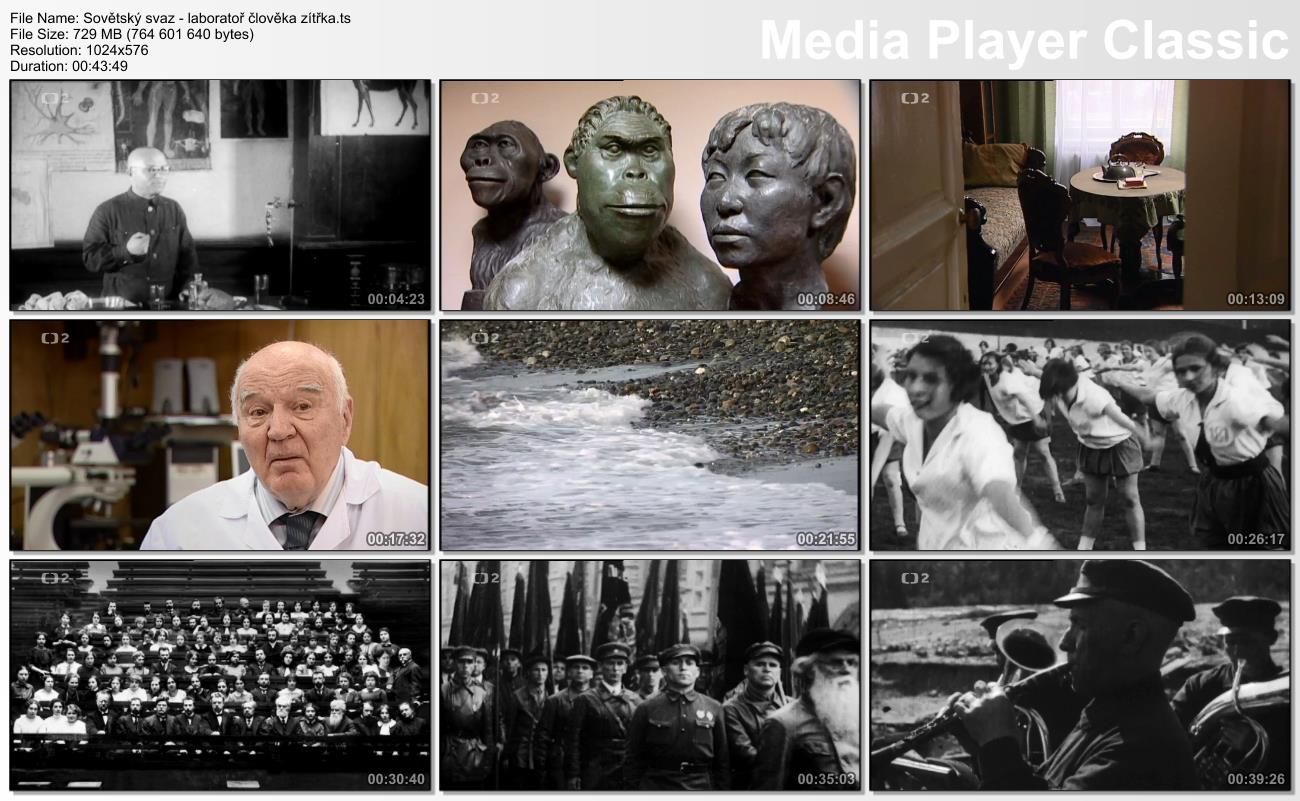The image size is (1300, 801).
Task: Select the waves on pebble beach thumbnail
Action: pos(650,435)
